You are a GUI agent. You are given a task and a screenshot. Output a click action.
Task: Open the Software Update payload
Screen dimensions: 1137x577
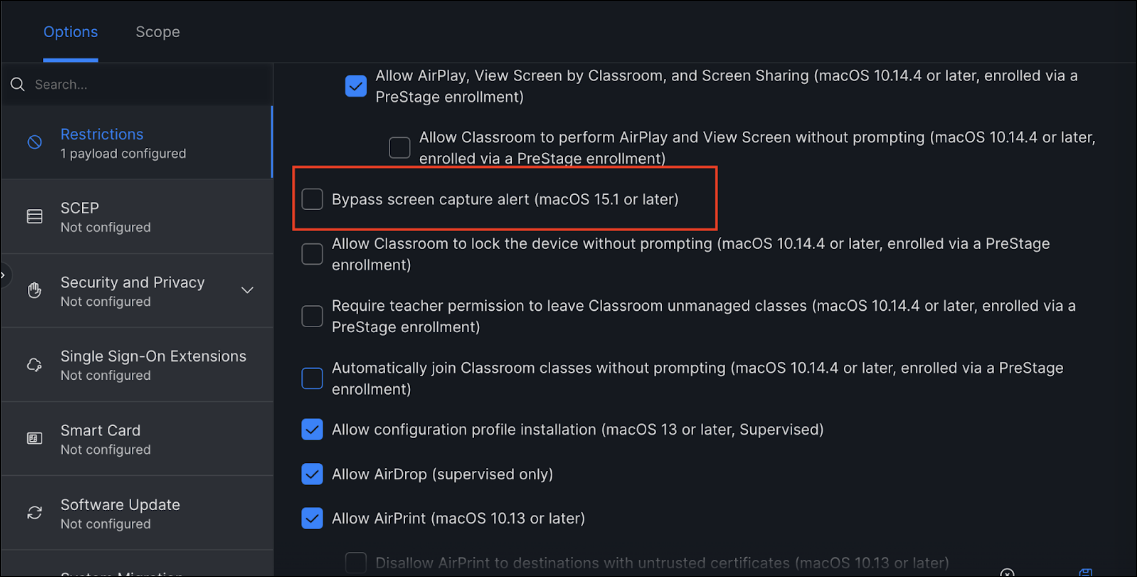click(x=120, y=513)
